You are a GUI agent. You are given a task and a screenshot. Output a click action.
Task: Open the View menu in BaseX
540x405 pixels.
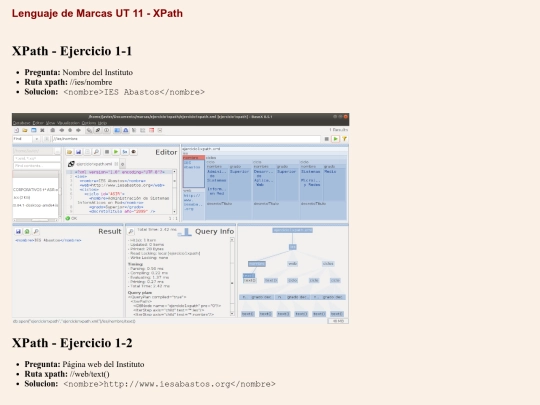[x=50, y=123]
